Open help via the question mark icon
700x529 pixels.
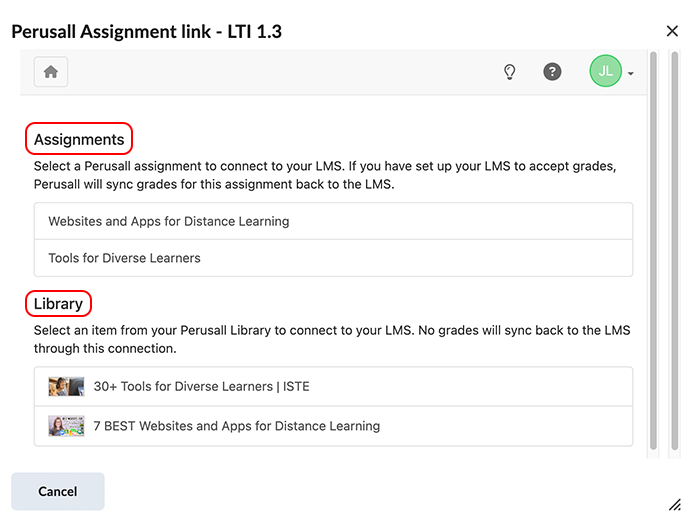click(552, 72)
